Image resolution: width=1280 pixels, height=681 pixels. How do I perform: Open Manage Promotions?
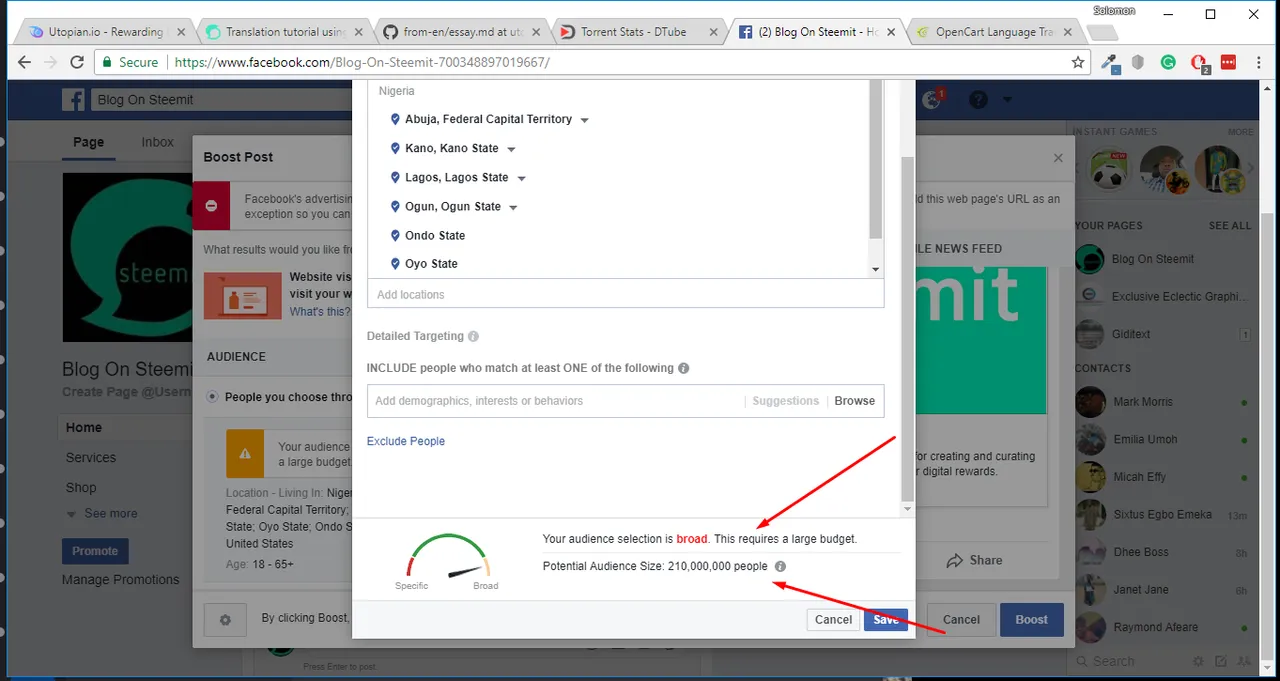121,579
